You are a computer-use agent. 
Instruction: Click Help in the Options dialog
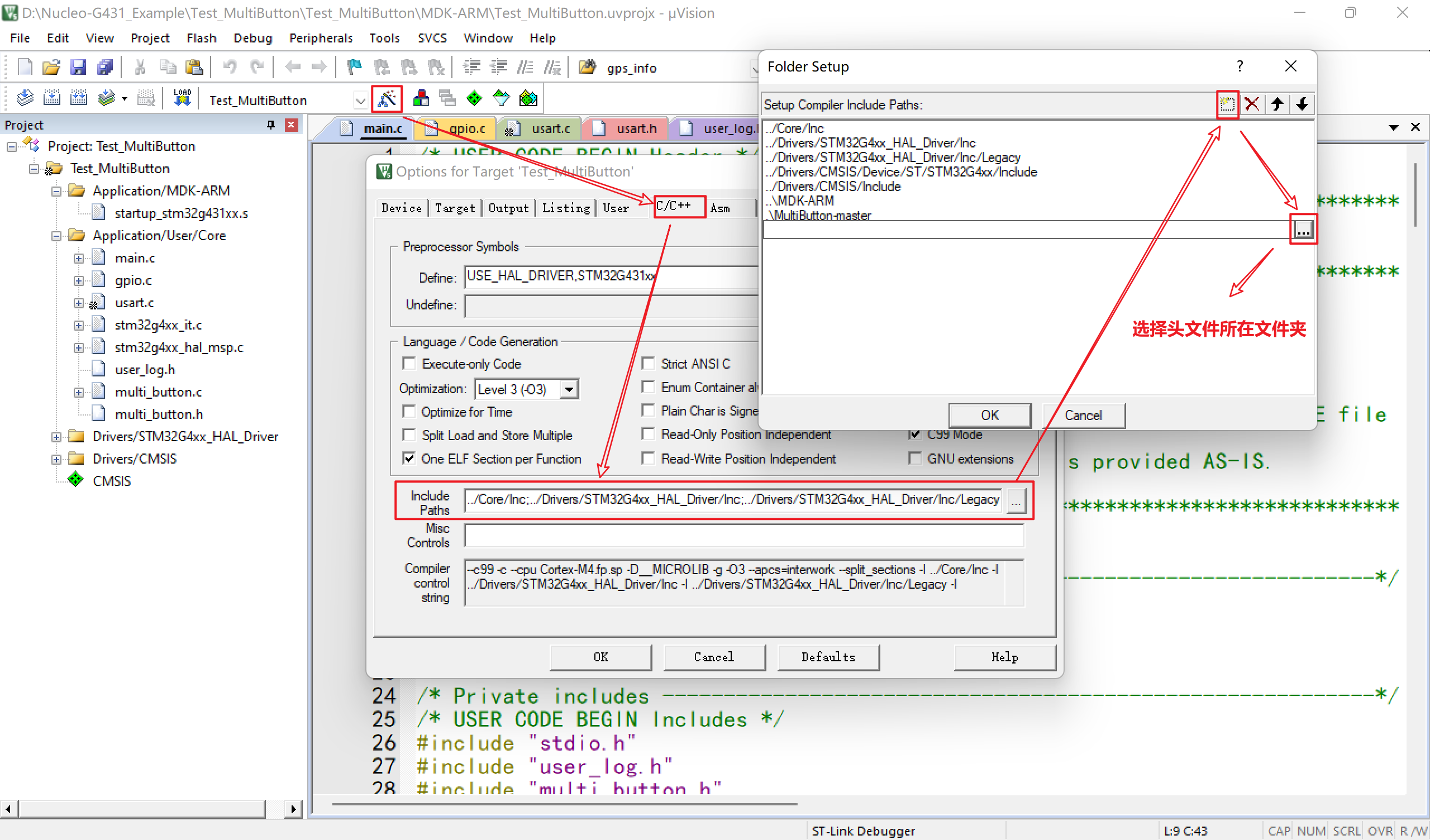pos(1004,657)
